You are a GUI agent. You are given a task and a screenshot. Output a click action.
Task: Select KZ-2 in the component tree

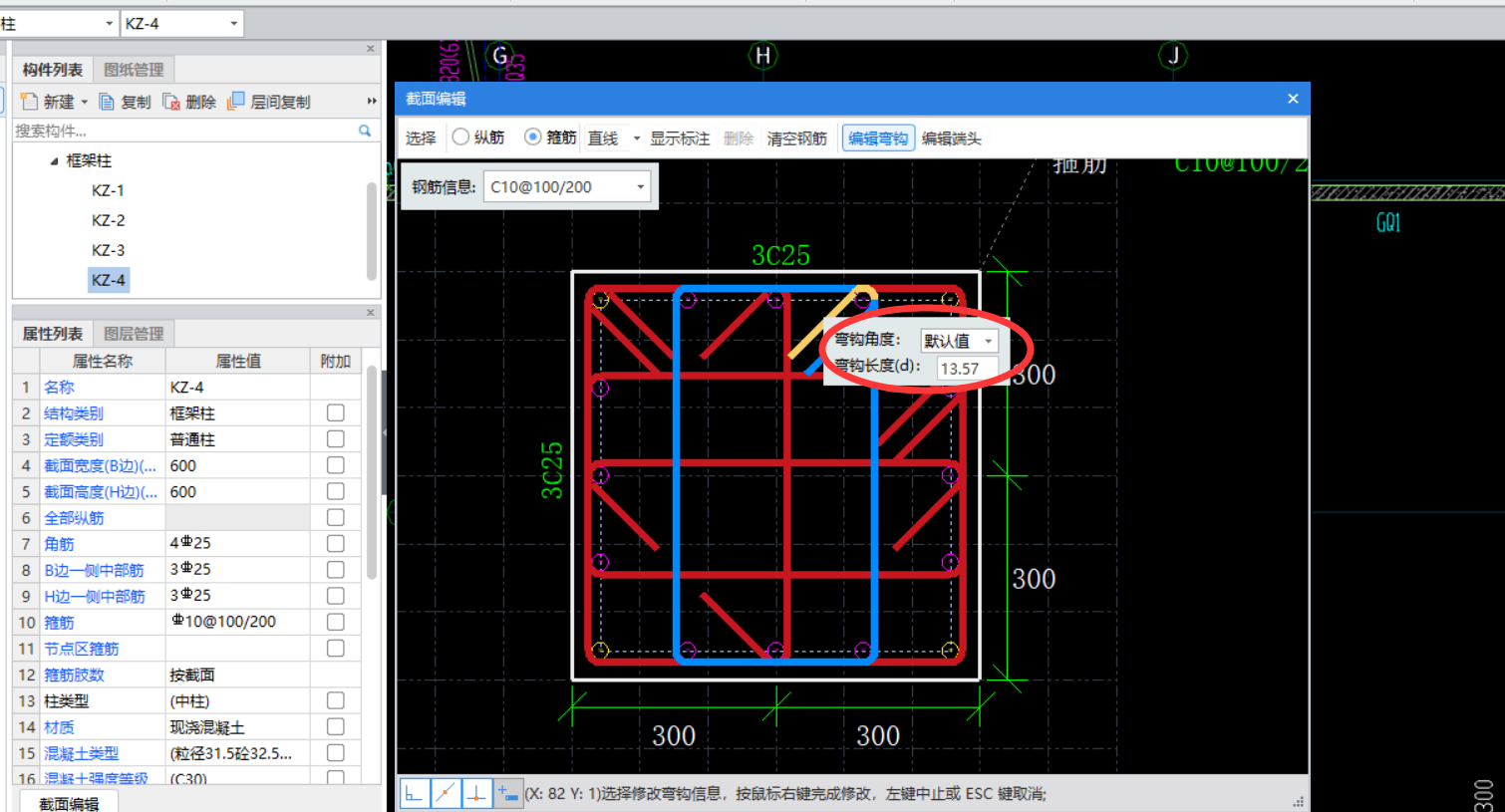pos(108,220)
